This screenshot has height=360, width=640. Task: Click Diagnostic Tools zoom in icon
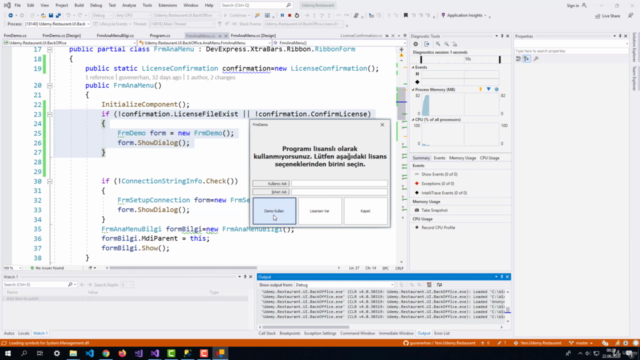[x=438, y=44]
